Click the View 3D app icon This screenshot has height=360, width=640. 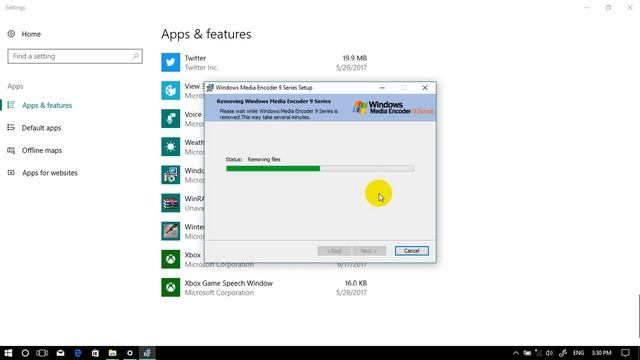[x=171, y=91]
